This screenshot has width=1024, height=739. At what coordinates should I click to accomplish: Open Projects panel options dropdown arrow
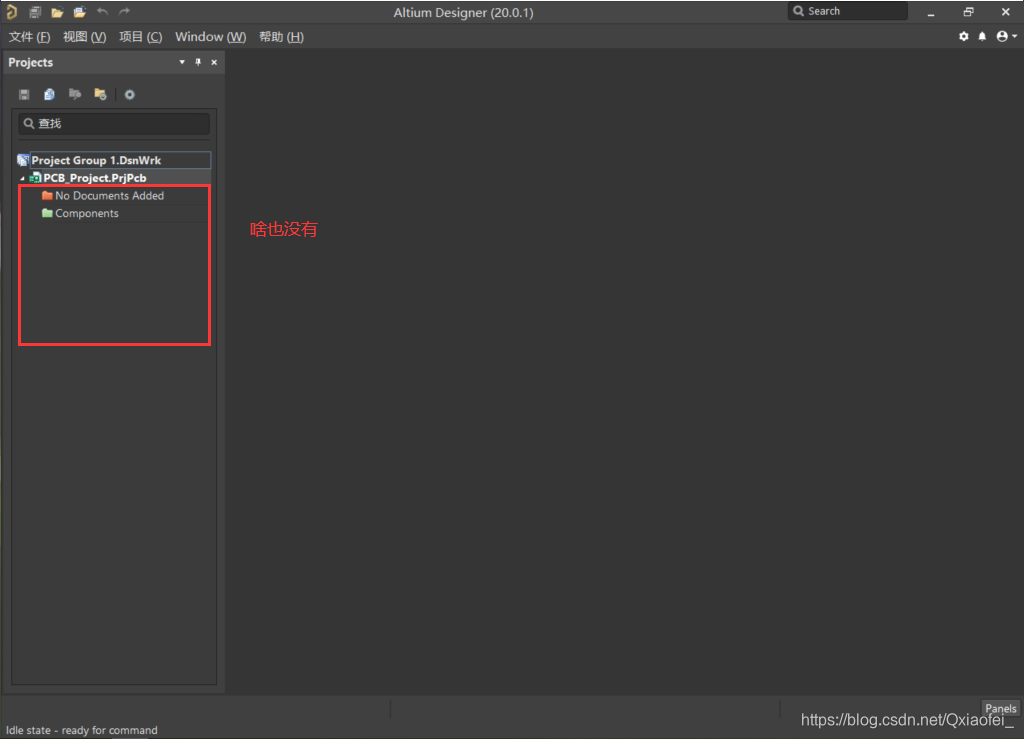click(x=182, y=62)
